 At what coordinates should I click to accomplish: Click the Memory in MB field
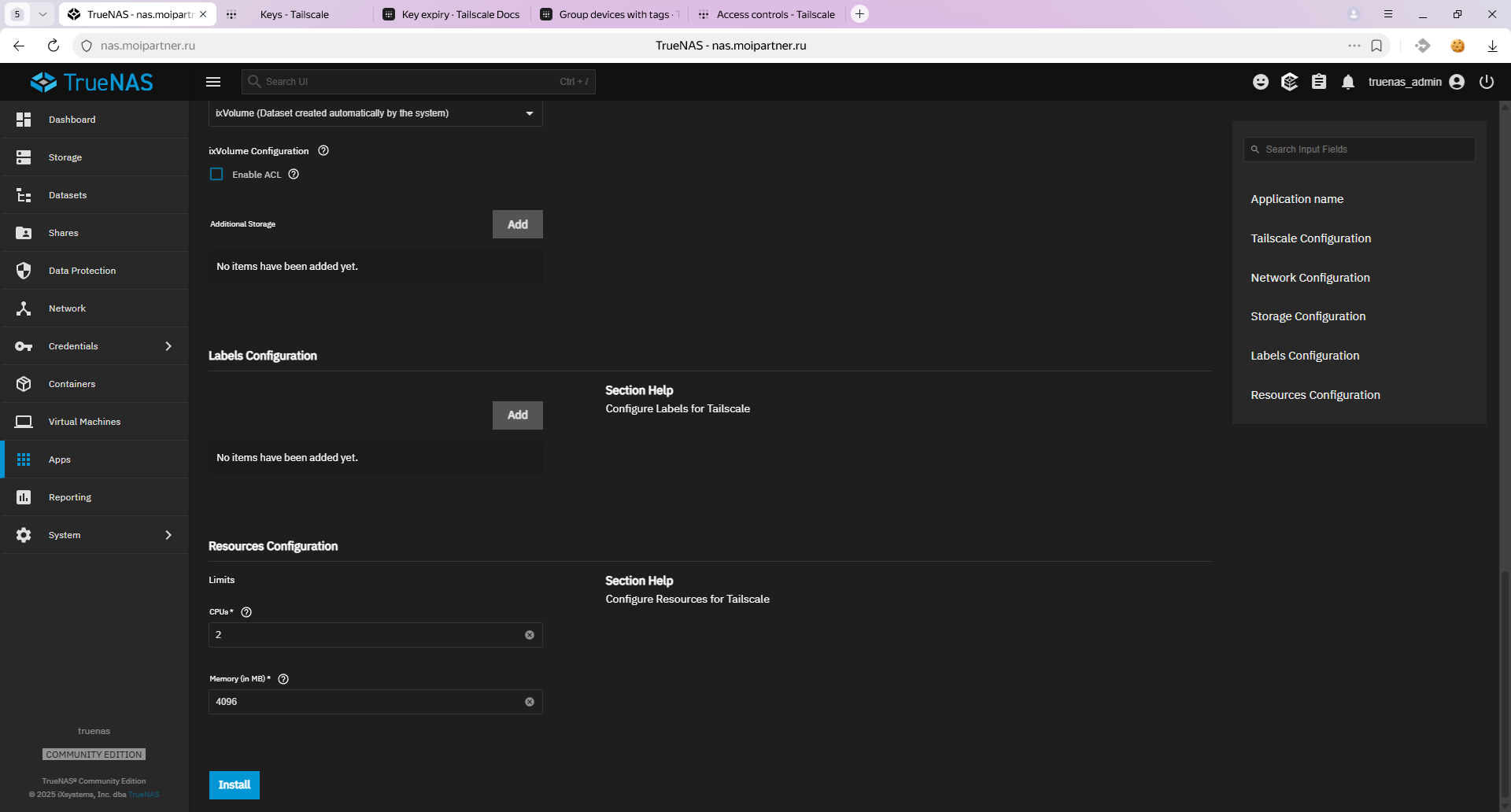pos(366,702)
